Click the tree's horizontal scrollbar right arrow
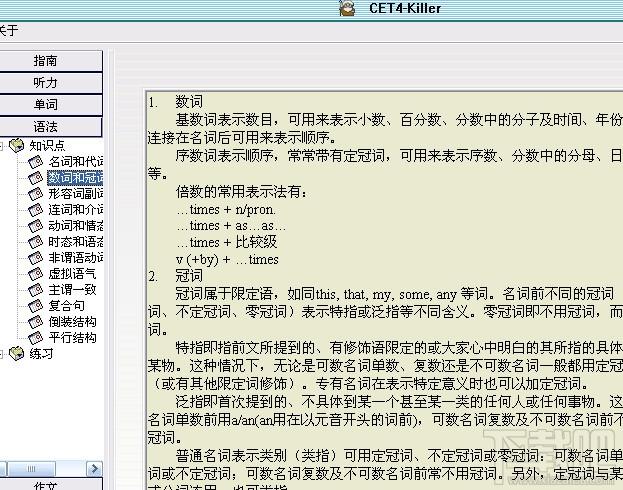The image size is (623, 490). [94, 469]
